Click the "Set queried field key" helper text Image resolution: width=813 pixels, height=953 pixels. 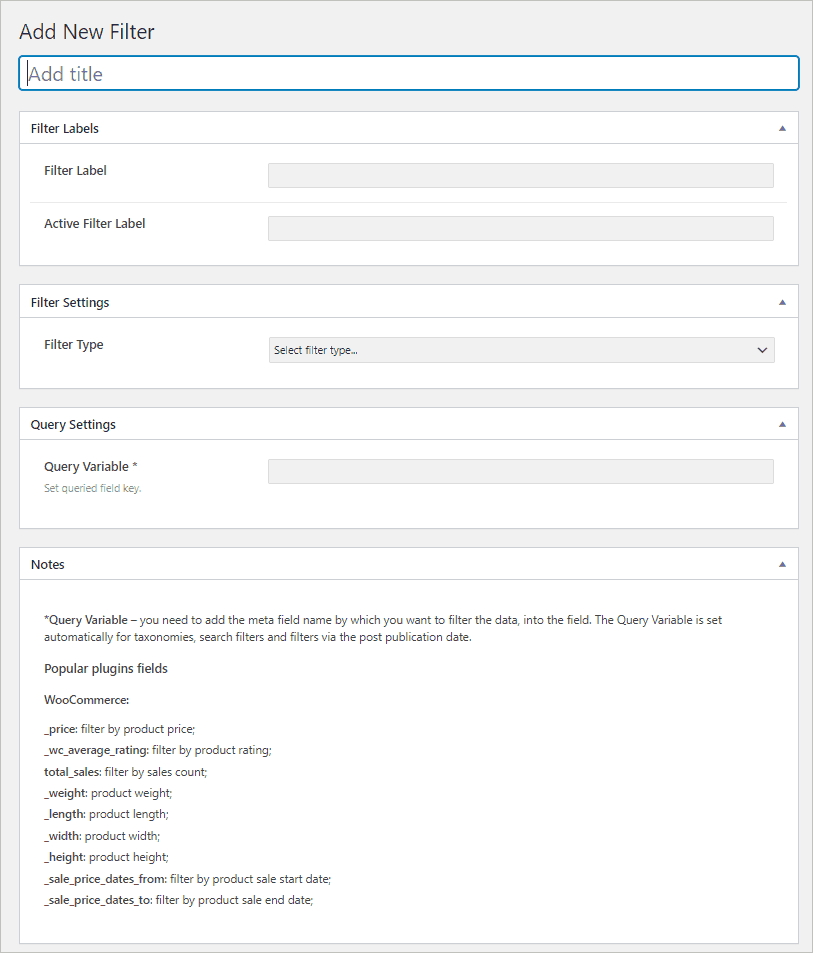92,489
